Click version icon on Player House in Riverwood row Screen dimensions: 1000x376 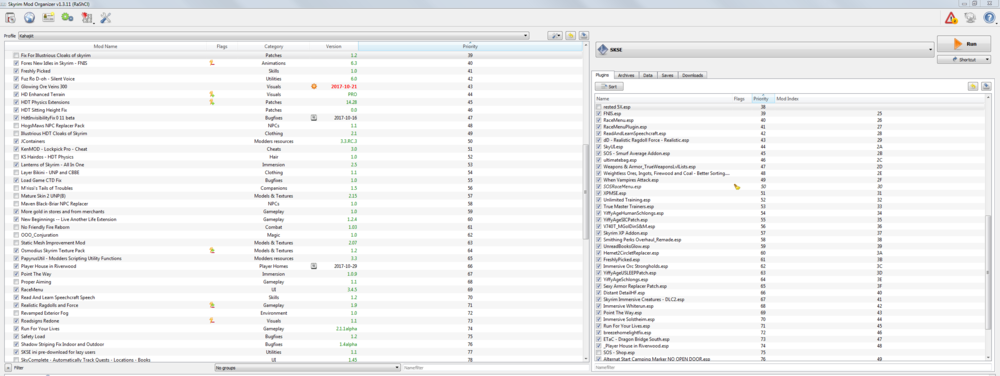(314, 266)
